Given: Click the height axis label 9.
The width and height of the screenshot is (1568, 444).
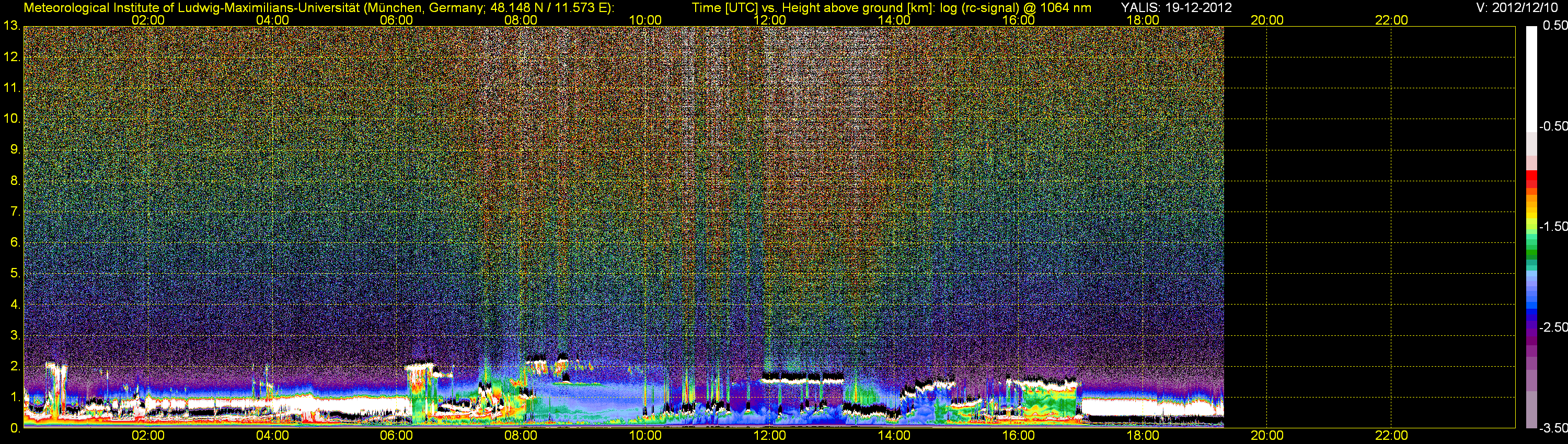Looking at the screenshot, I should point(15,149).
